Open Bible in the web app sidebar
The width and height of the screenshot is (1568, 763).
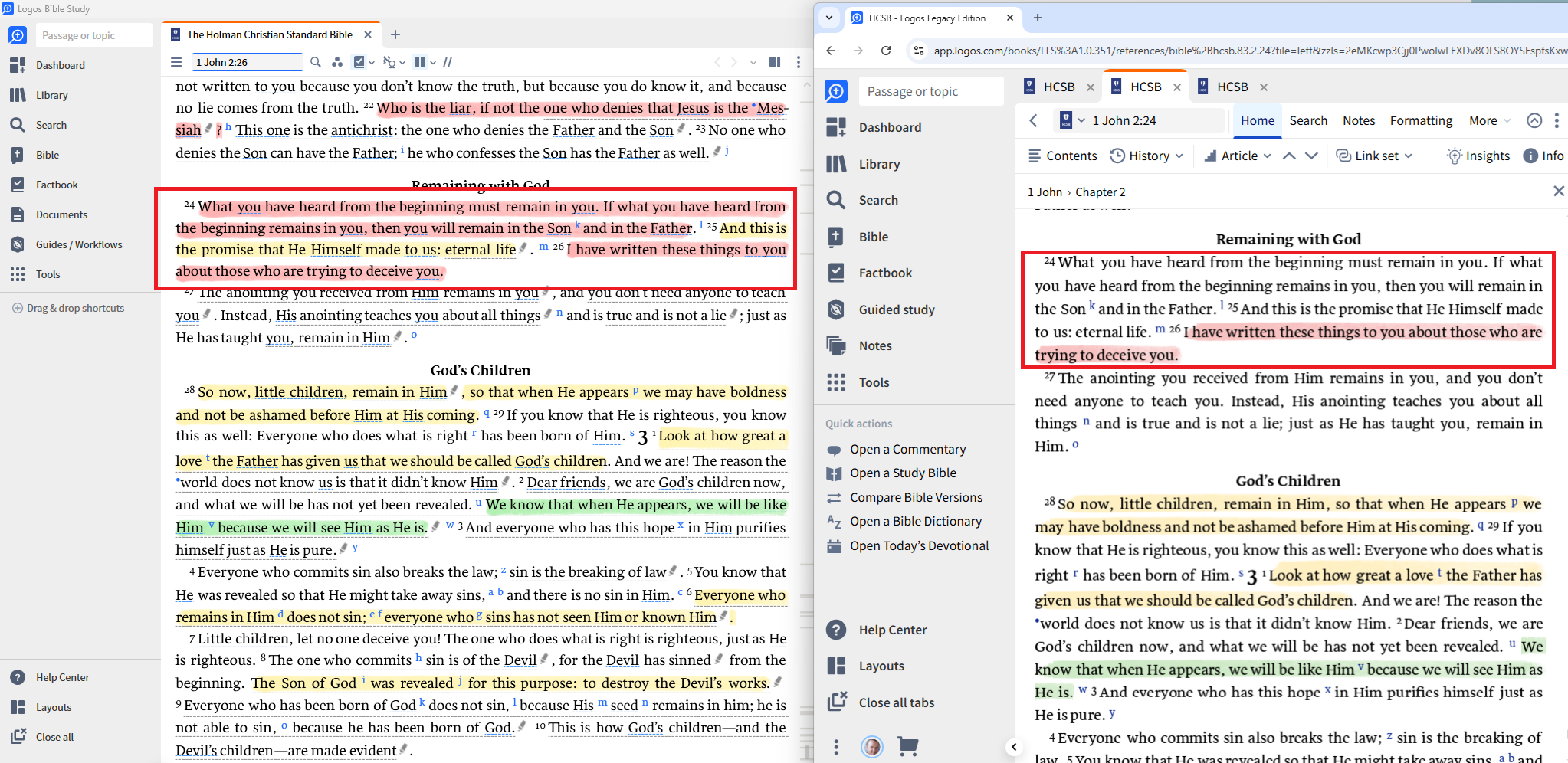click(858, 237)
